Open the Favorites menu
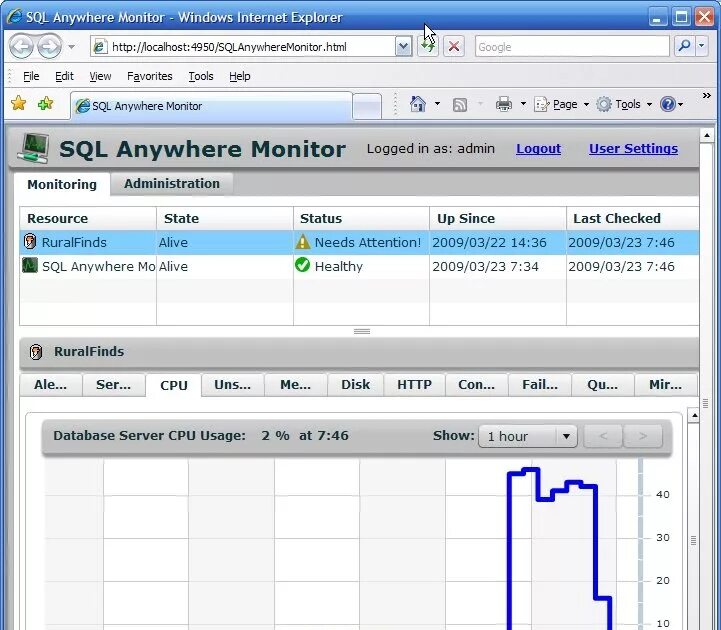This screenshot has width=721, height=630. [x=149, y=76]
